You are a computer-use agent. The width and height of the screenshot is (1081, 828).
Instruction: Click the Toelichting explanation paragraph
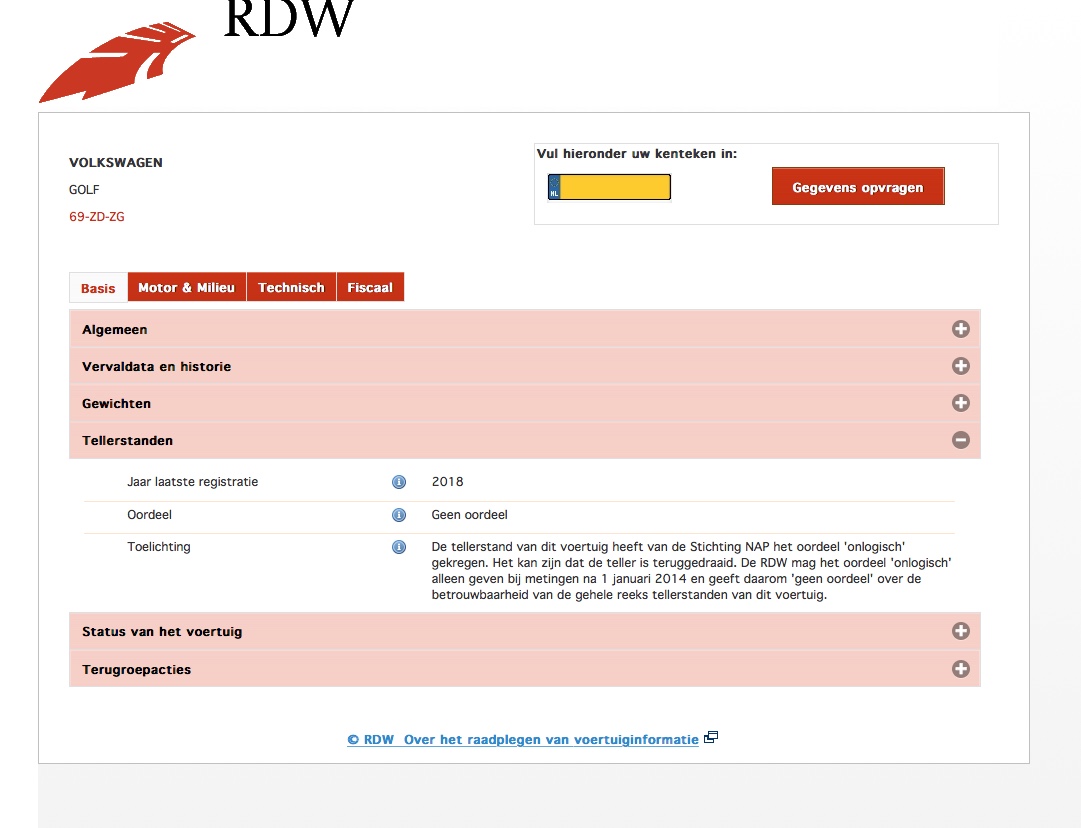coord(691,571)
